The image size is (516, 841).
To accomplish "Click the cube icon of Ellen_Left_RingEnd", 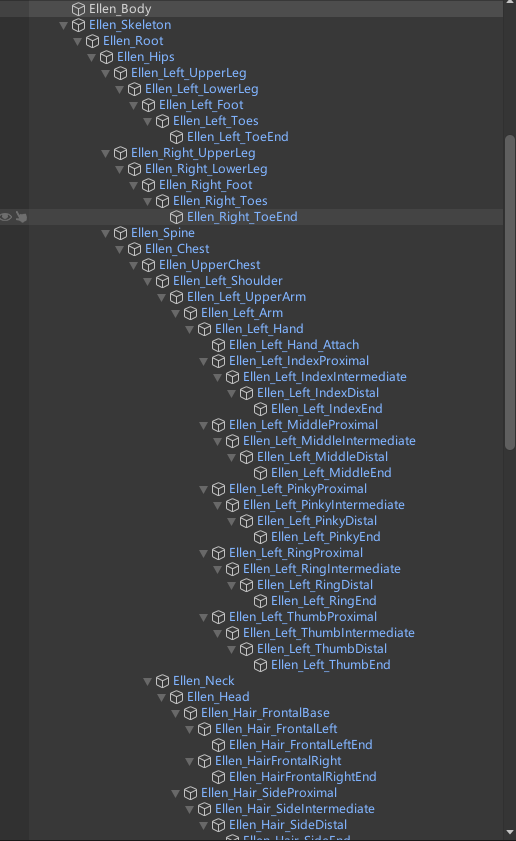I will pyautogui.click(x=260, y=601).
